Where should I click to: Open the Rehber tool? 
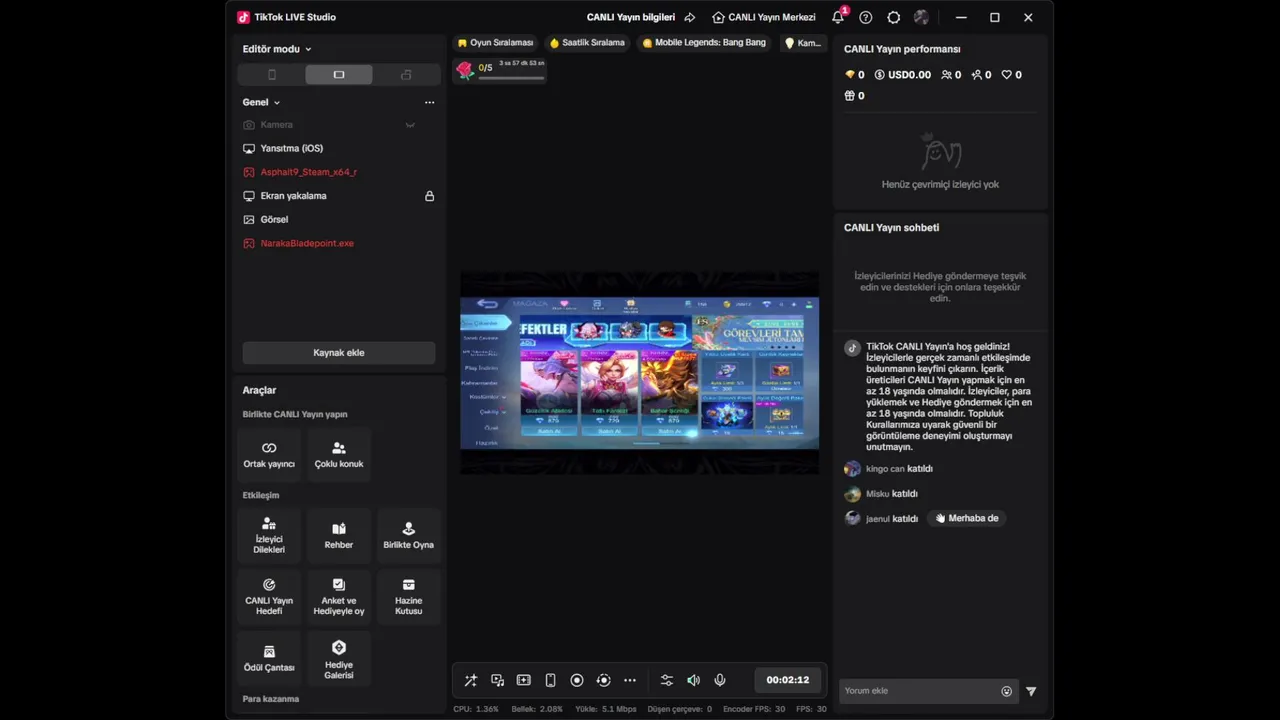(339, 536)
